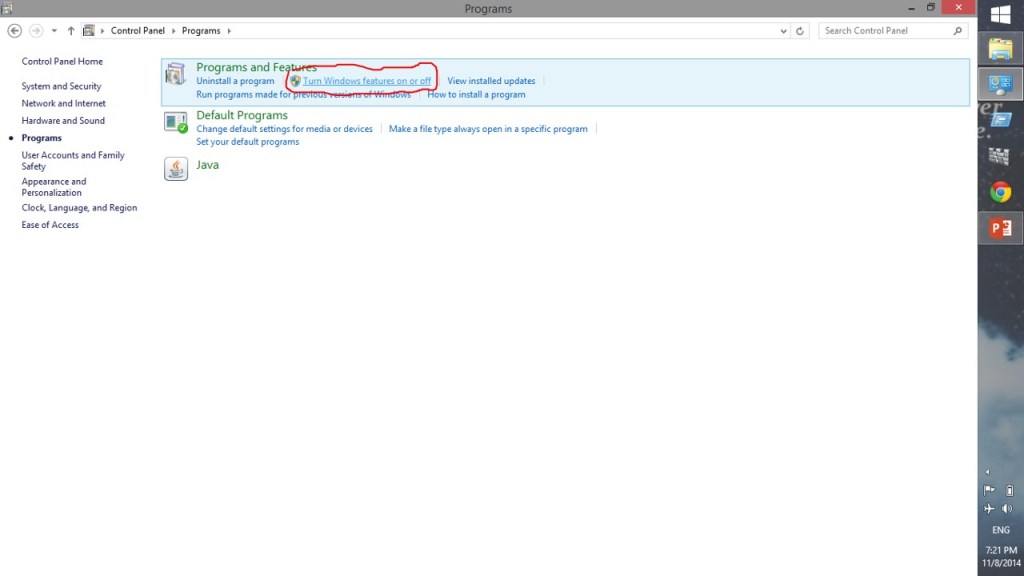Click the Java coffee cup icon
This screenshot has height=576, width=1024.
click(x=176, y=169)
